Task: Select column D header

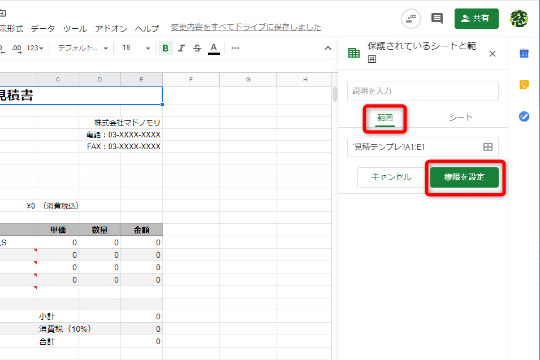Action: point(100,80)
